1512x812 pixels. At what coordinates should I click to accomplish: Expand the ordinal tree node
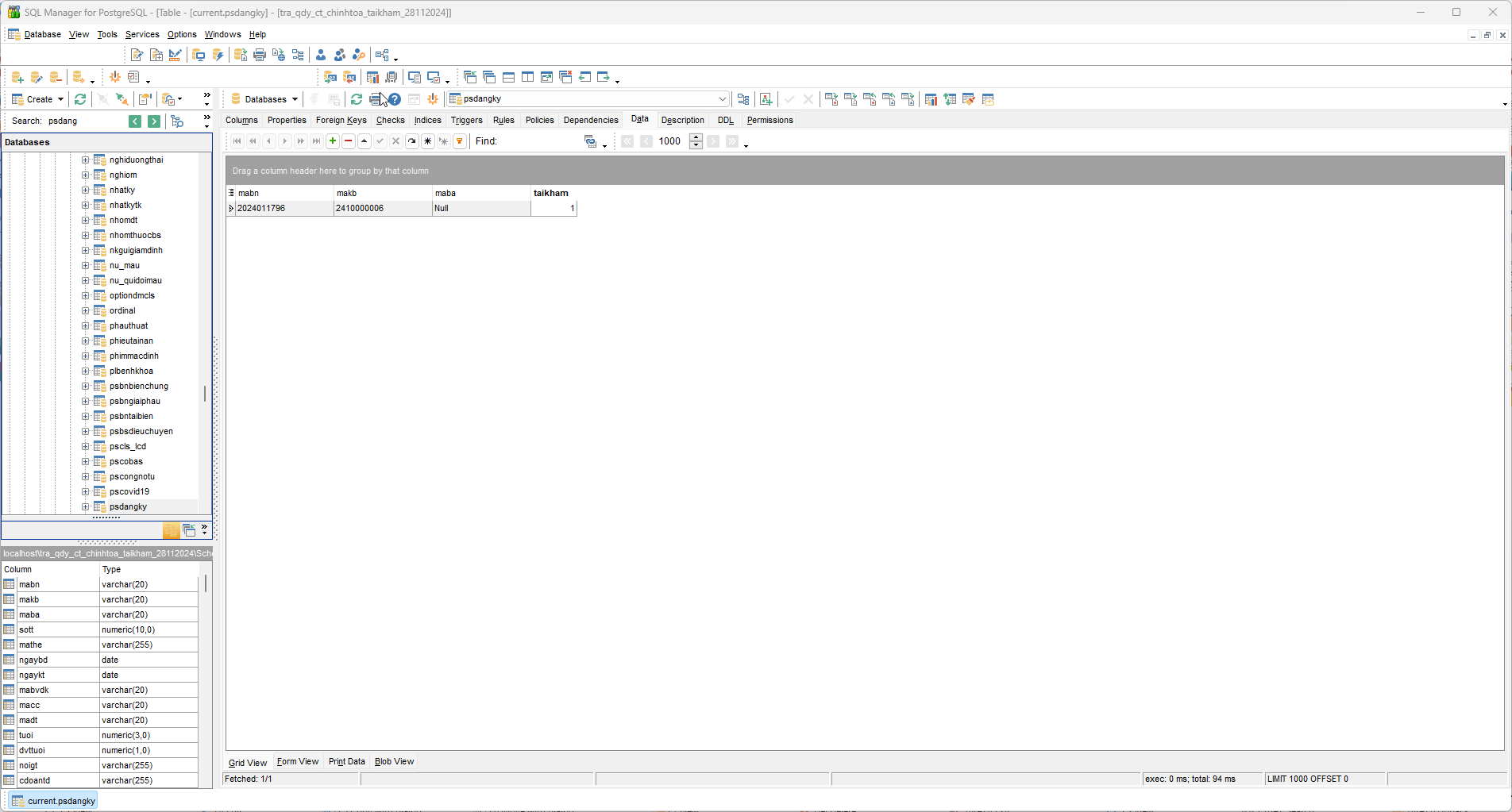click(x=86, y=310)
